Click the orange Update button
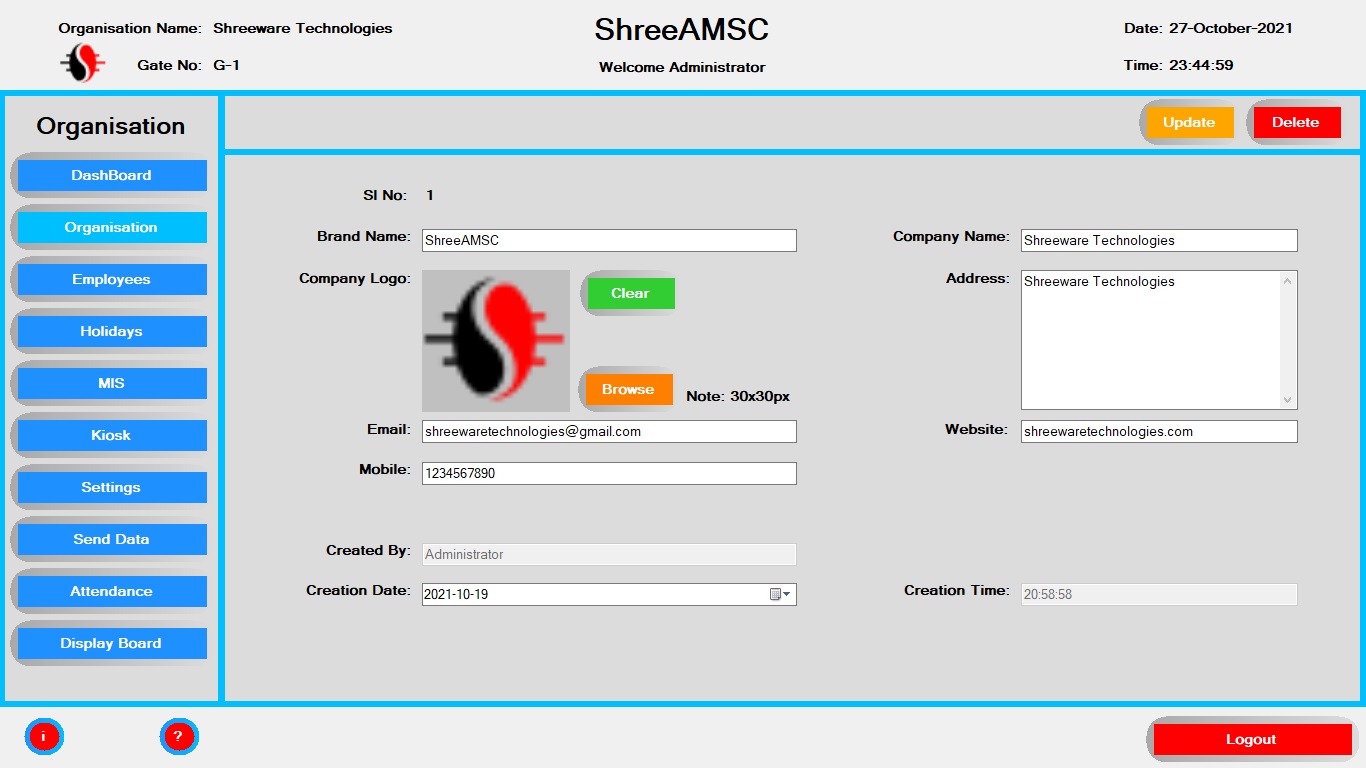1366x768 pixels. [1189, 122]
